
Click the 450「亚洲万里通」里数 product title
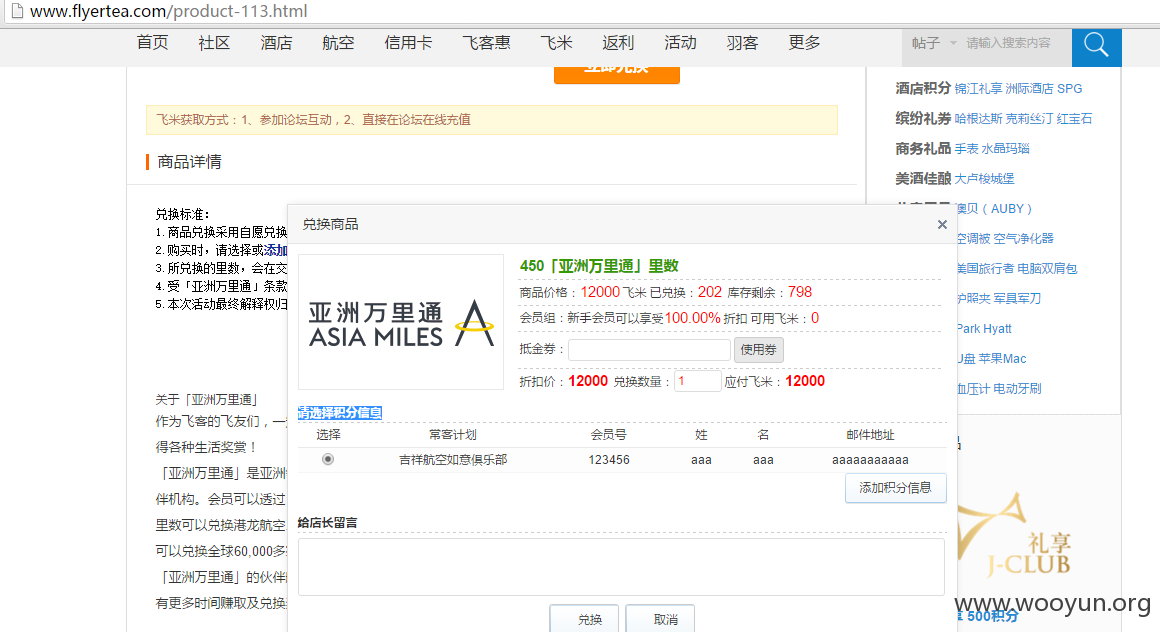[598, 266]
